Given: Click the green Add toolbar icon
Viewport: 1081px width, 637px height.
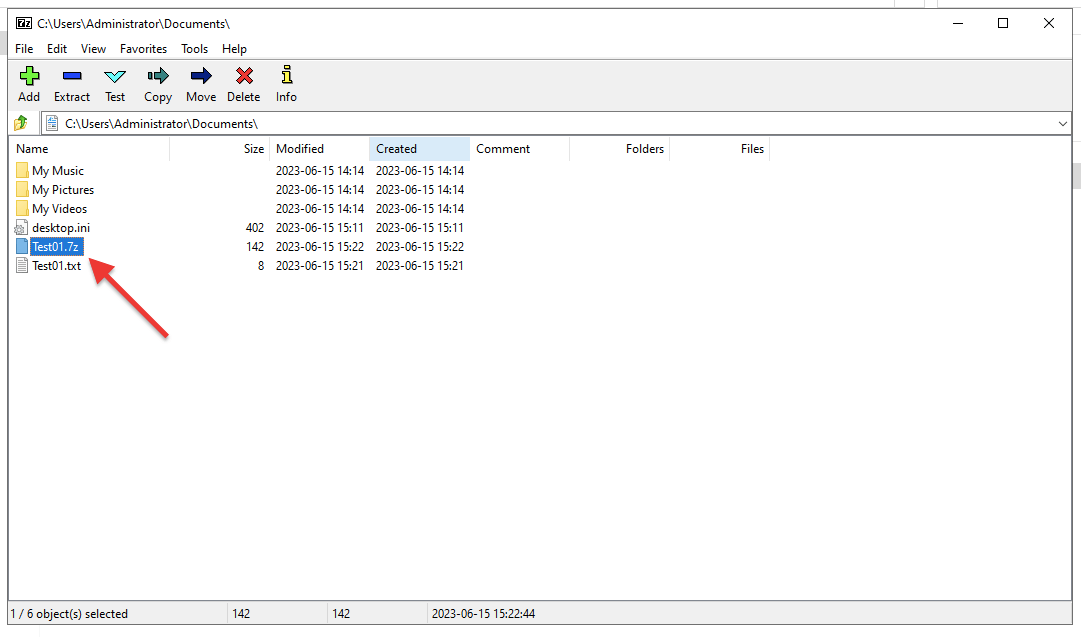Looking at the screenshot, I should pyautogui.click(x=29, y=76).
